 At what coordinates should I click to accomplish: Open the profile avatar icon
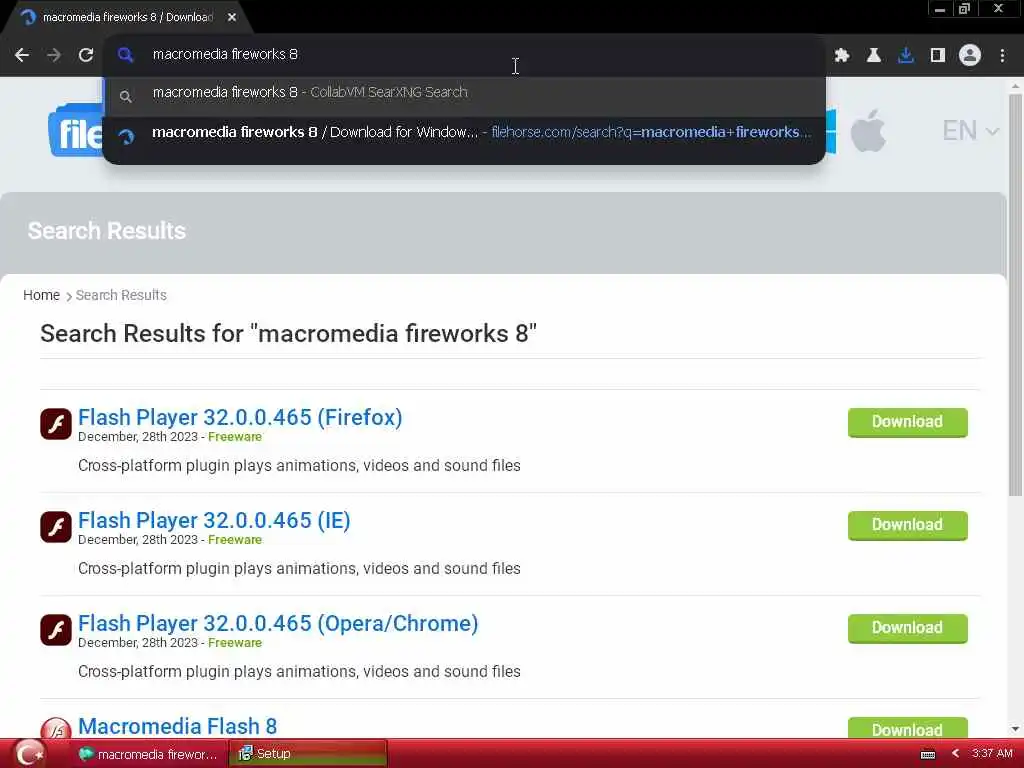tap(970, 56)
